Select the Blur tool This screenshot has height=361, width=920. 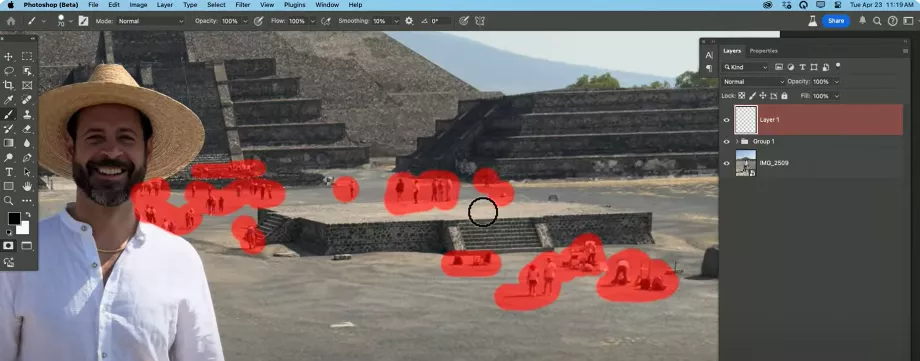27,143
